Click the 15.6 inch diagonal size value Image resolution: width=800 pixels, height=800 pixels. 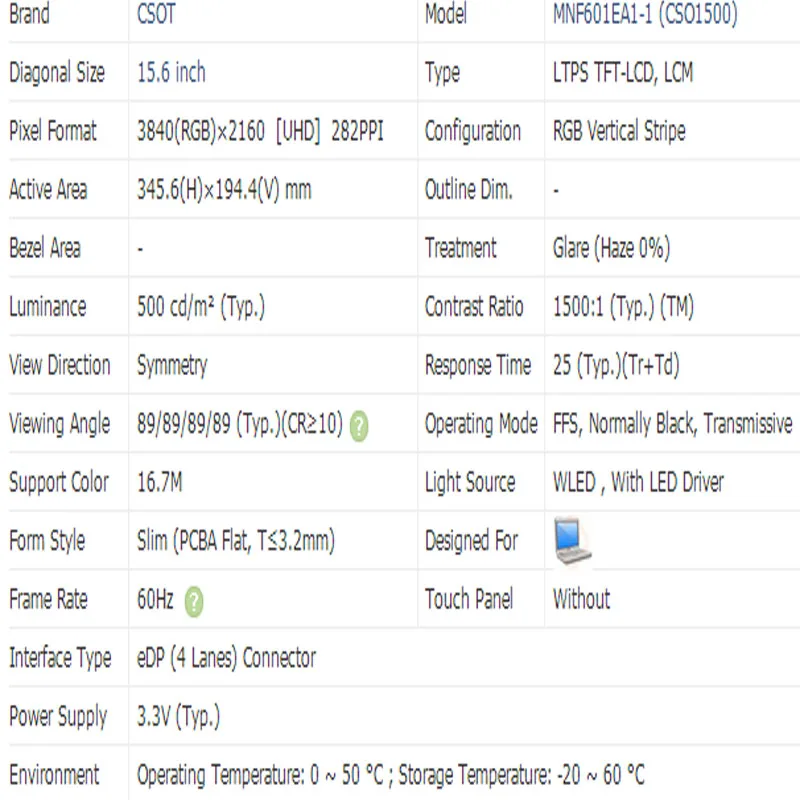(171, 72)
